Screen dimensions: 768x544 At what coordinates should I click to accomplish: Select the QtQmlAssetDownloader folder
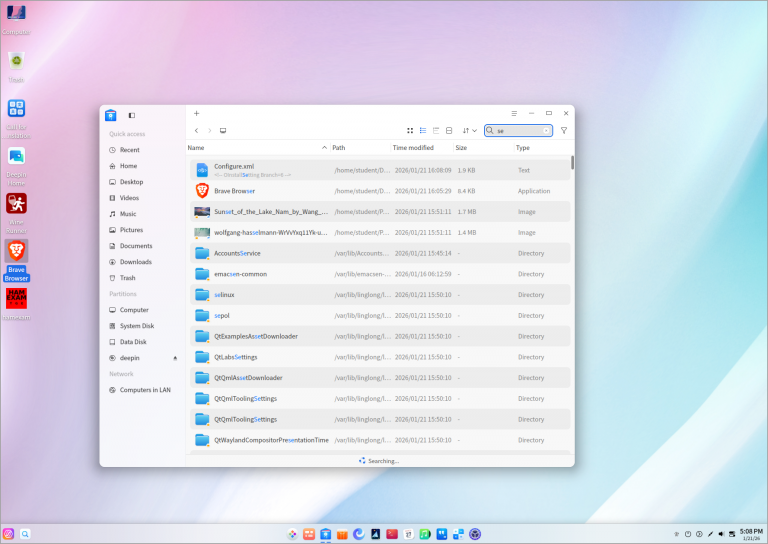[380, 378]
